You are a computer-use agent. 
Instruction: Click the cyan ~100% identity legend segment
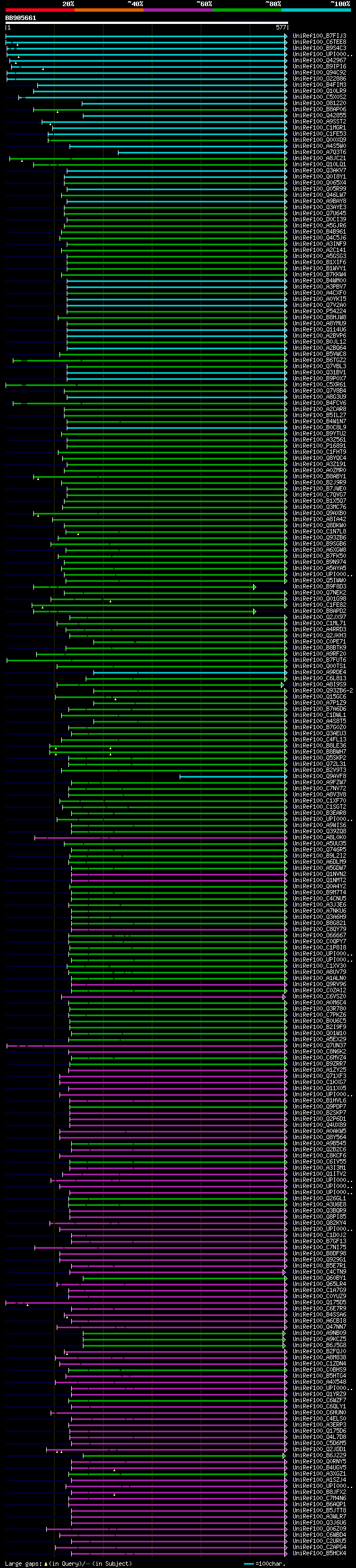coord(317,10)
